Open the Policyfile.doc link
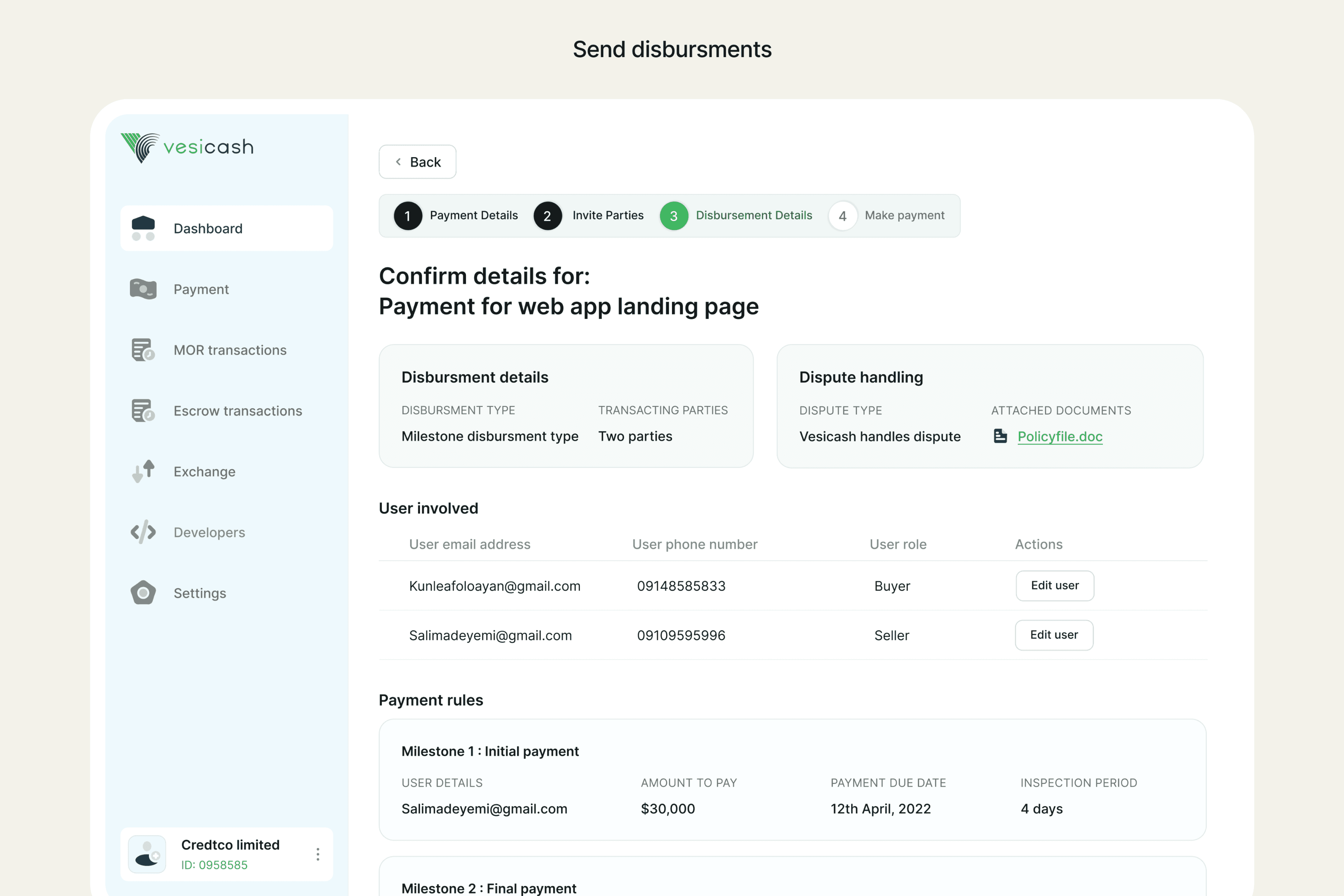The width and height of the screenshot is (1344, 896). point(1060,436)
